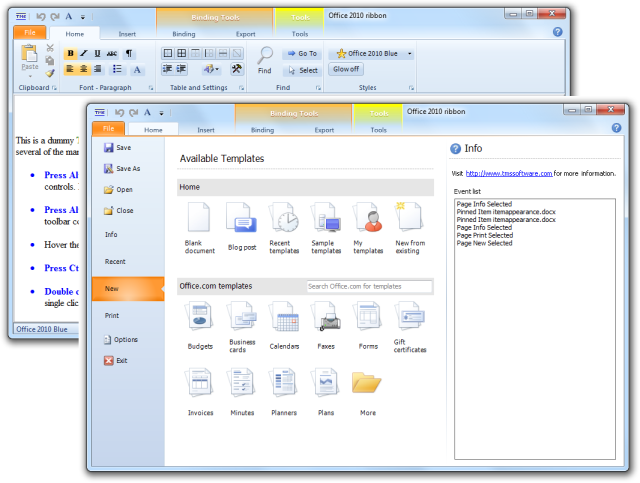The image size is (640, 483).
Task: Open the Insert tab in back window
Action: tap(127, 34)
